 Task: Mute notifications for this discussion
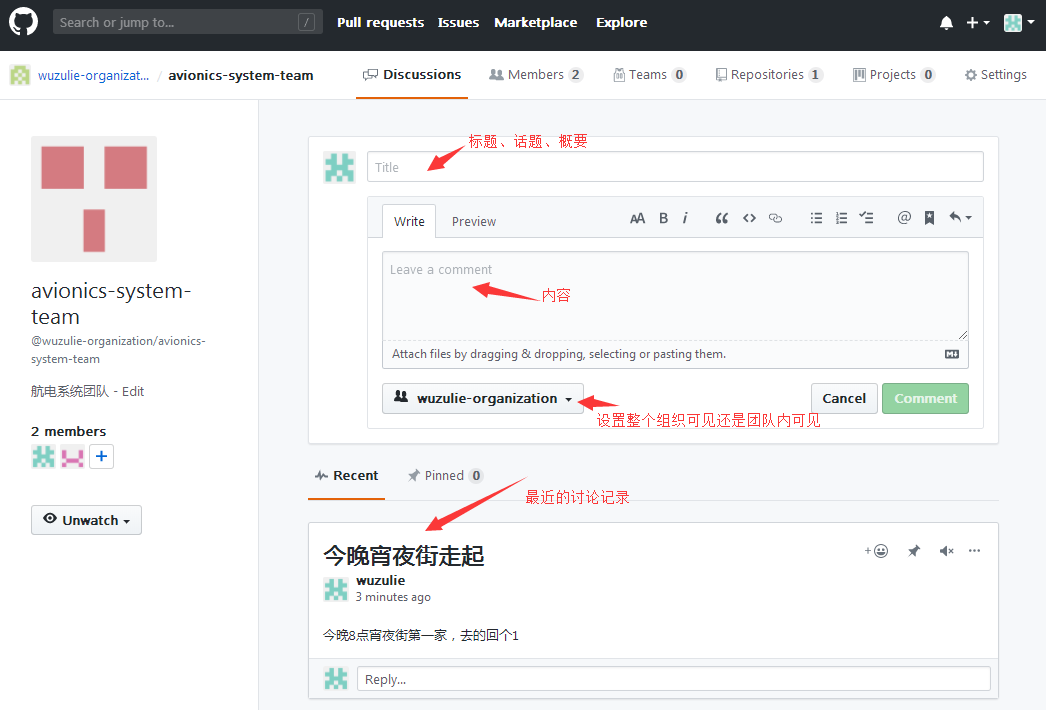click(x=947, y=551)
